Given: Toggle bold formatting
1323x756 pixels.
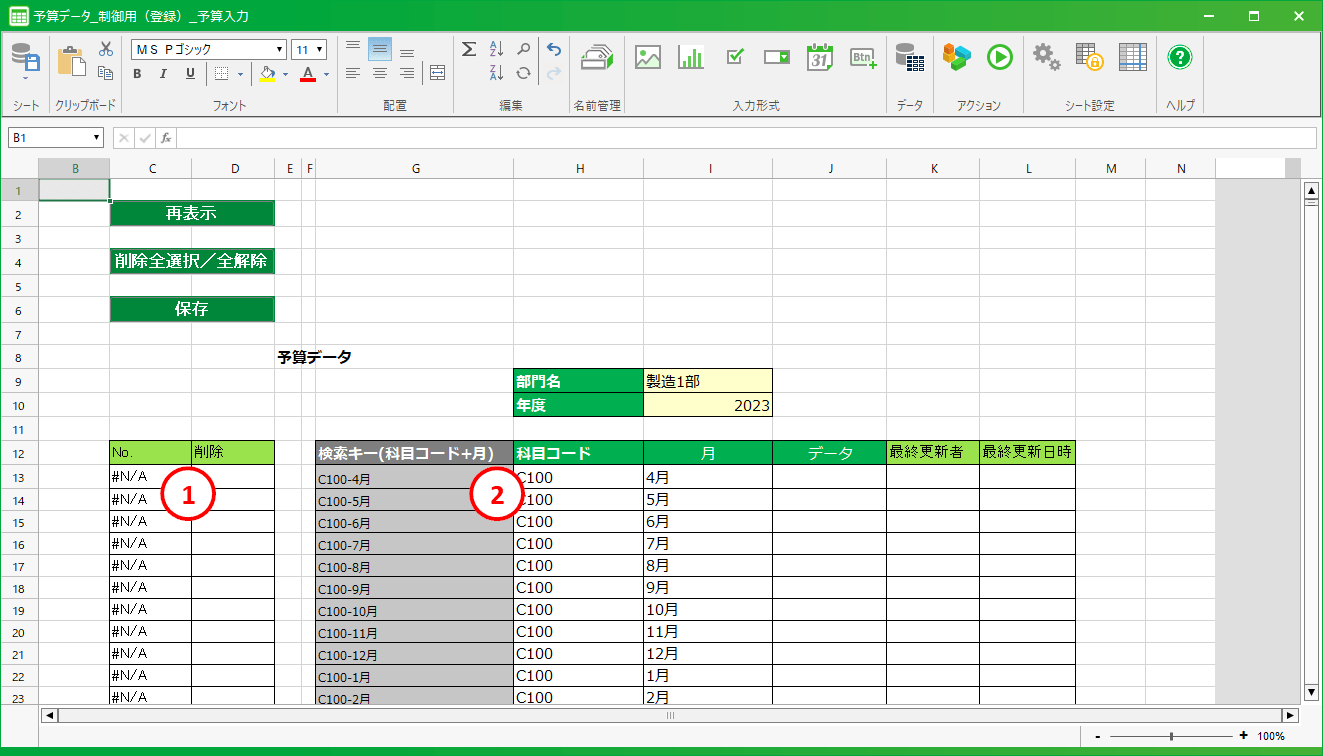Looking at the screenshot, I should 138,74.
